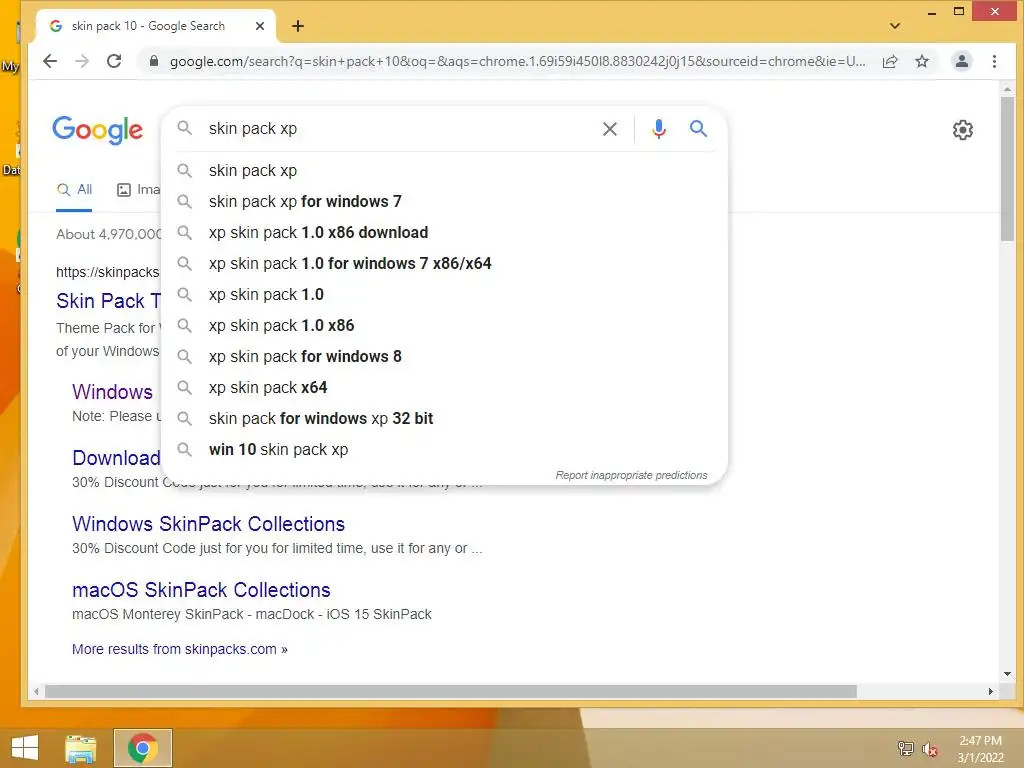Image resolution: width=1024 pixels, height=768 pixels.
Task: Switch to the All results tab
Action: tap(74, 190)
